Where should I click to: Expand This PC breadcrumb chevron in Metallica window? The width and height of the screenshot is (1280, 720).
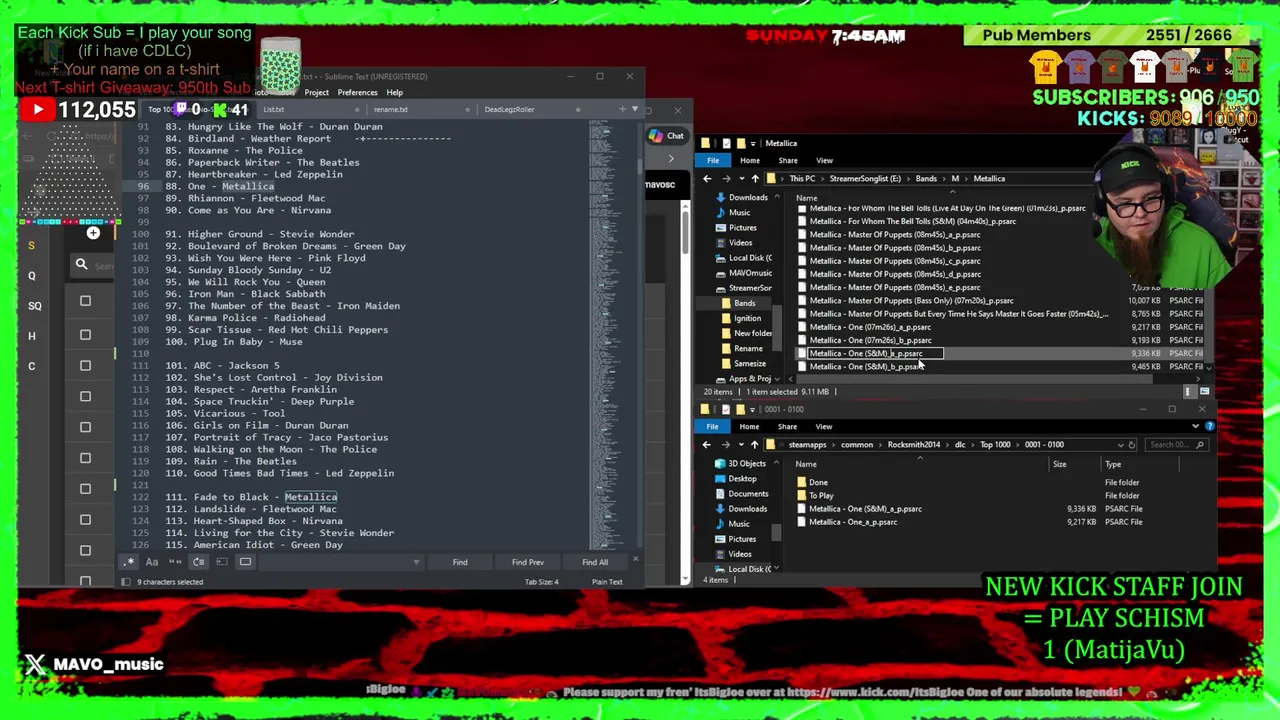[x=820, y=178]
